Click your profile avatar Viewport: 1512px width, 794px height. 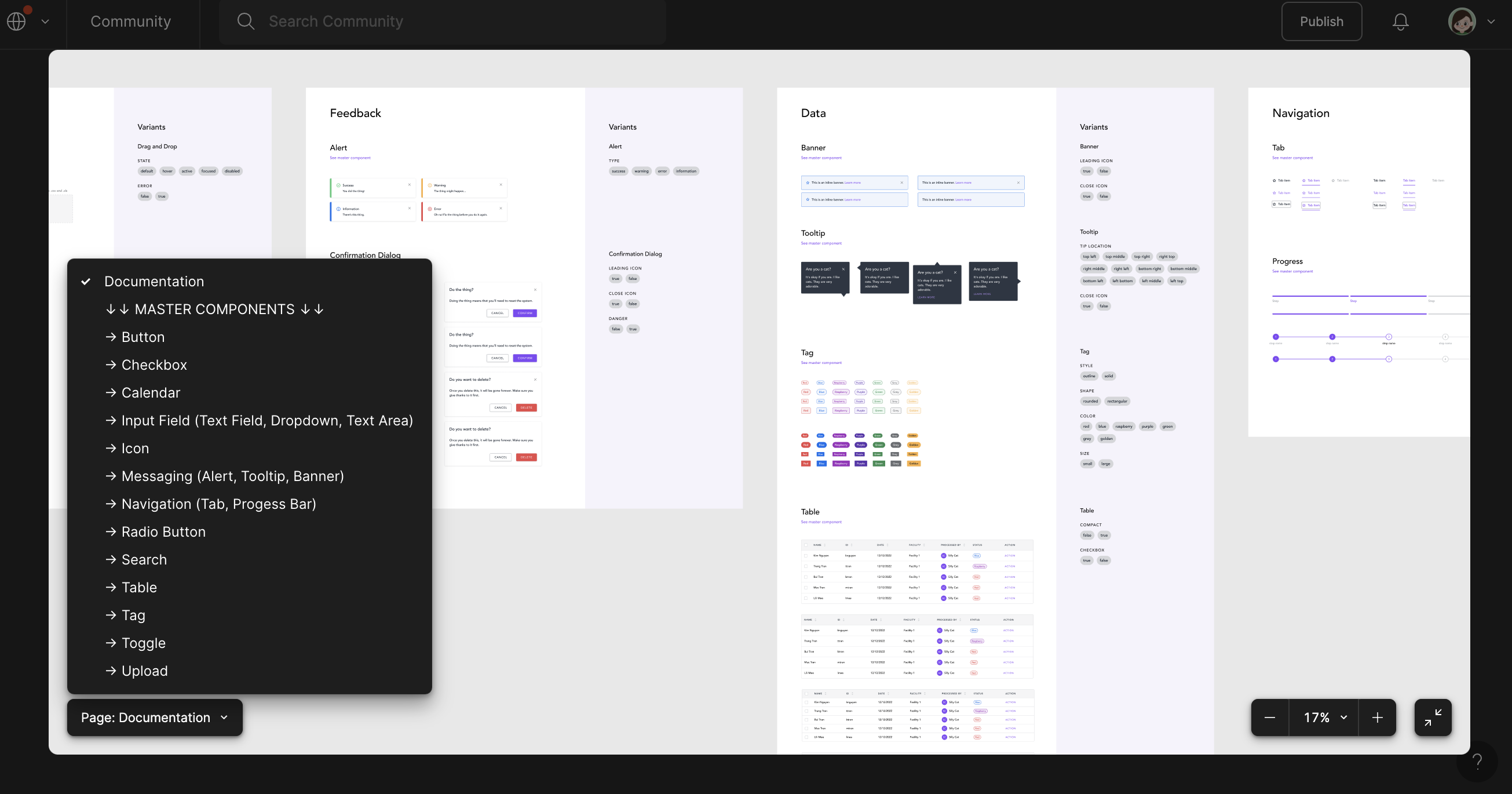click(x=1462, y=21)
